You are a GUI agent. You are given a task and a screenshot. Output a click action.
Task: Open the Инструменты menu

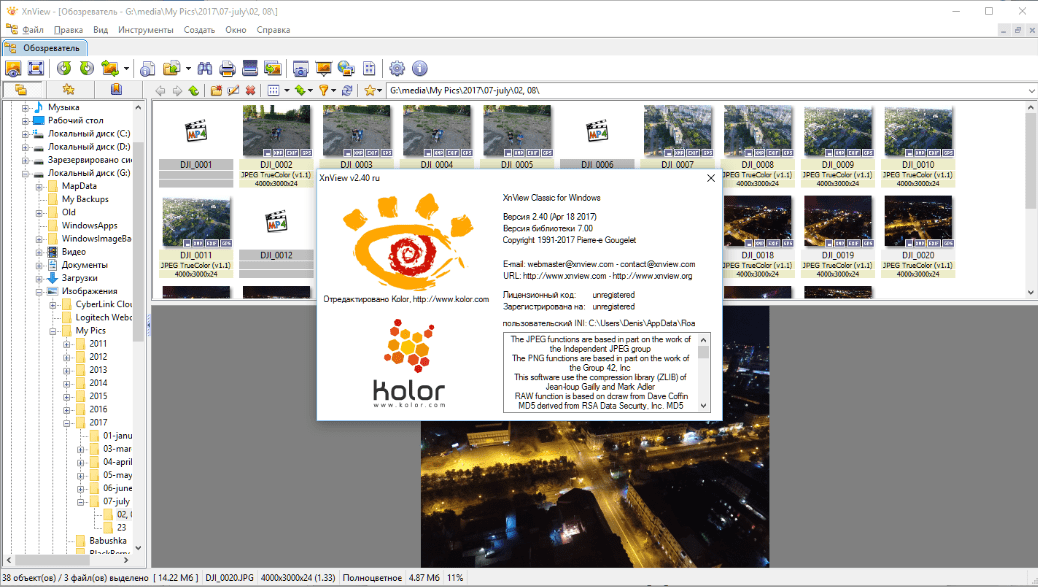click(x=146, y=30)
